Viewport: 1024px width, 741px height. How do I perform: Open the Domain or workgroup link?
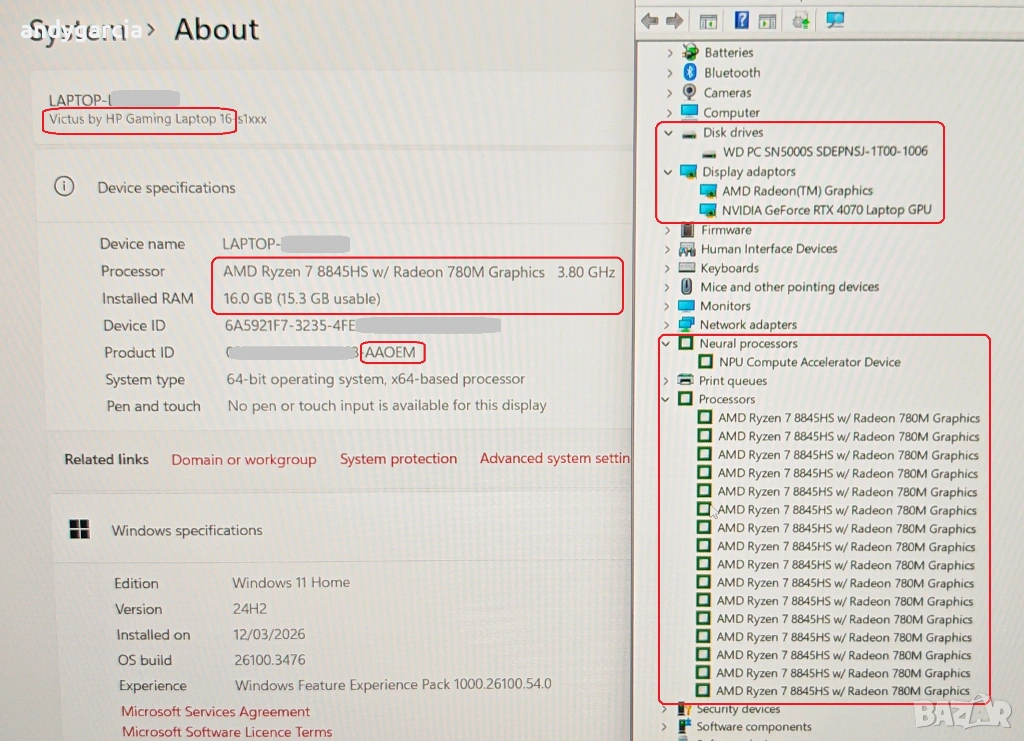pyautogui.click(x=243, y=459)
